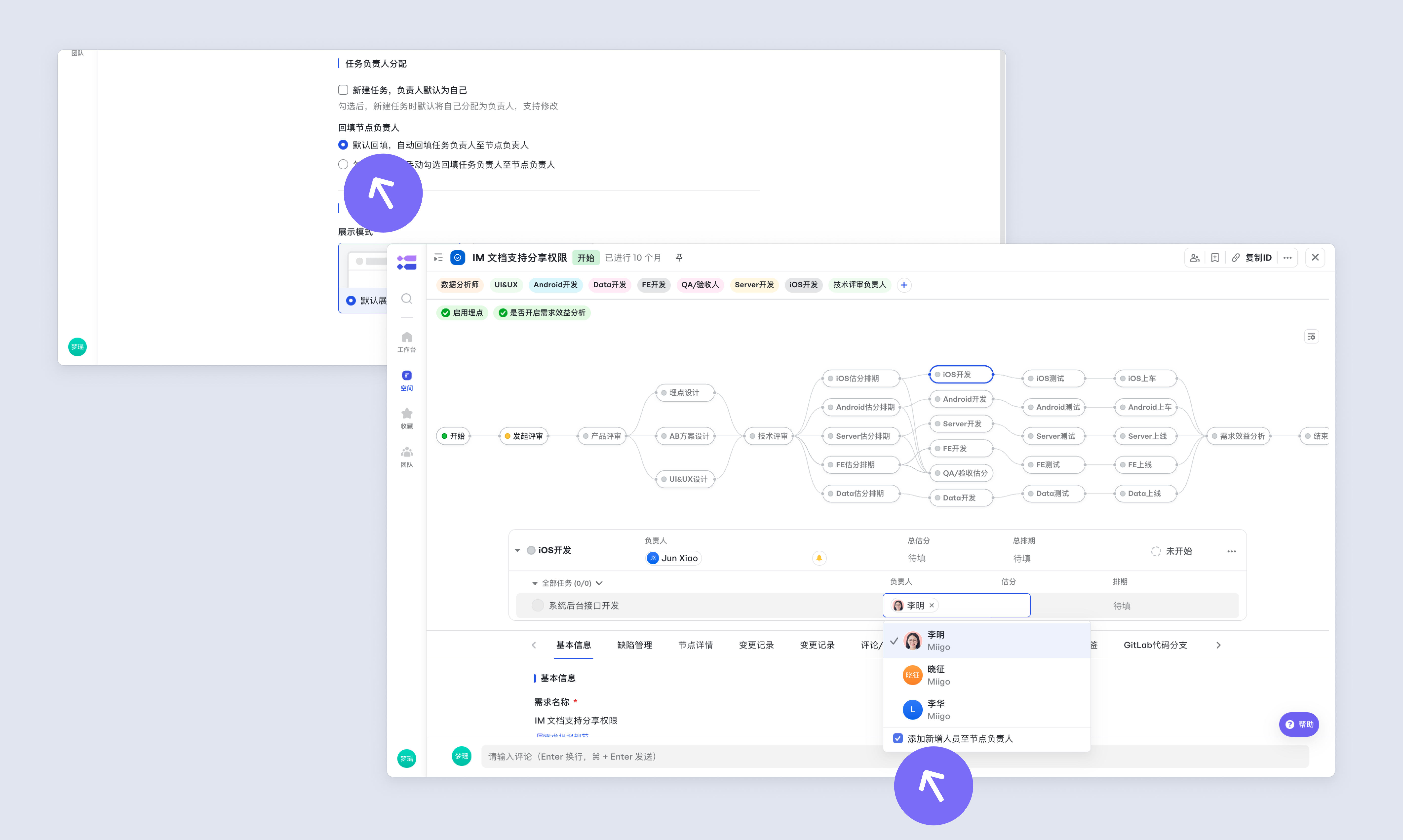Image resolution: width=1403 pixels, height=840 pixels.
Task: Switch to the 基本信息 tab
Action: [x=574, y=645]
